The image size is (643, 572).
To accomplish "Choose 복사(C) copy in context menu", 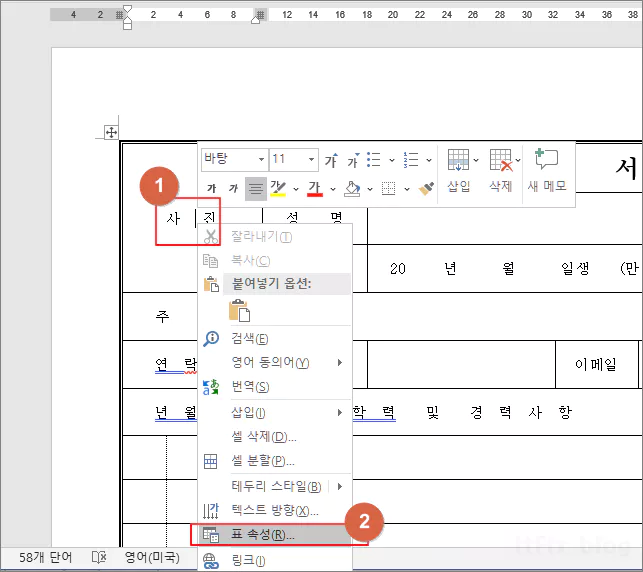I will [x=275, y=260].
